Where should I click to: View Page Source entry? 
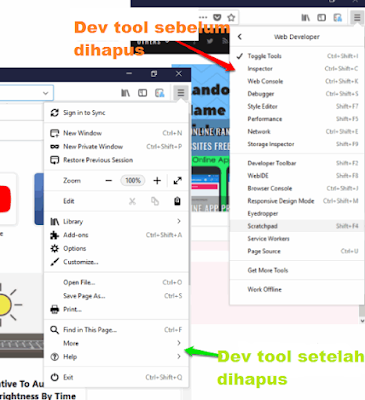(x=297, y=251)
